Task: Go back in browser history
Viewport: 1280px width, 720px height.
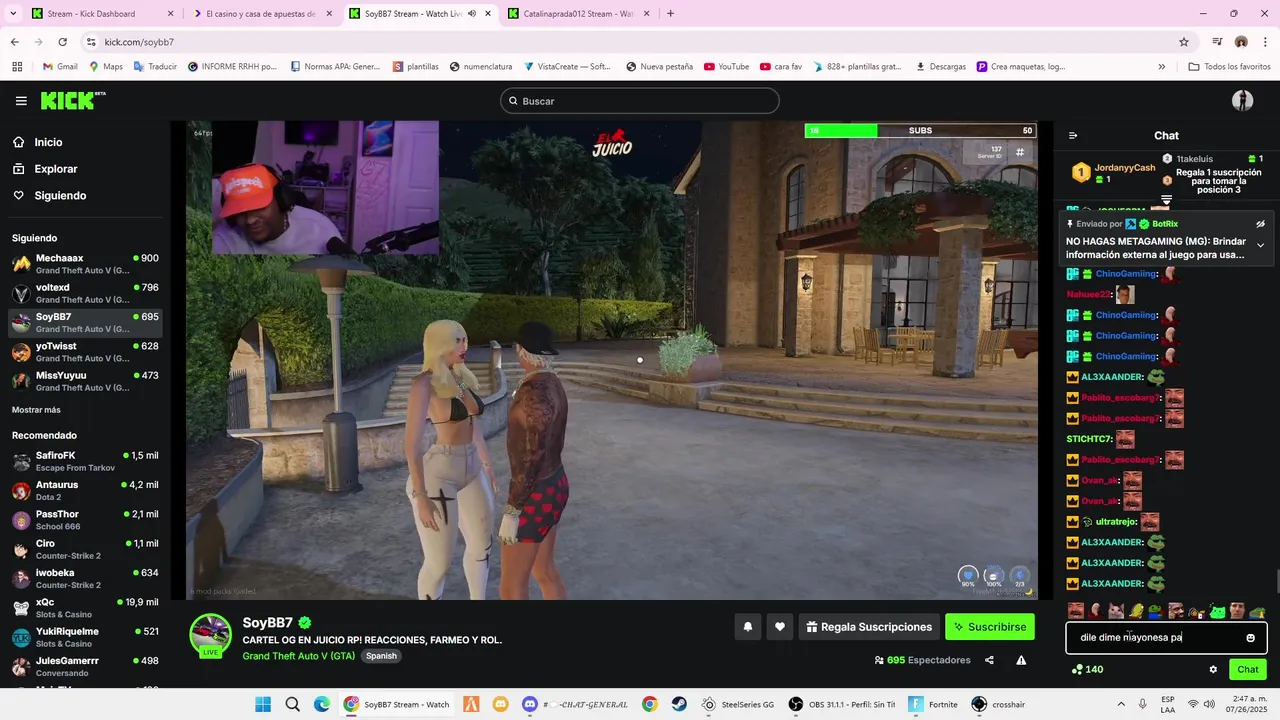Action: click(x=14, y=42)
